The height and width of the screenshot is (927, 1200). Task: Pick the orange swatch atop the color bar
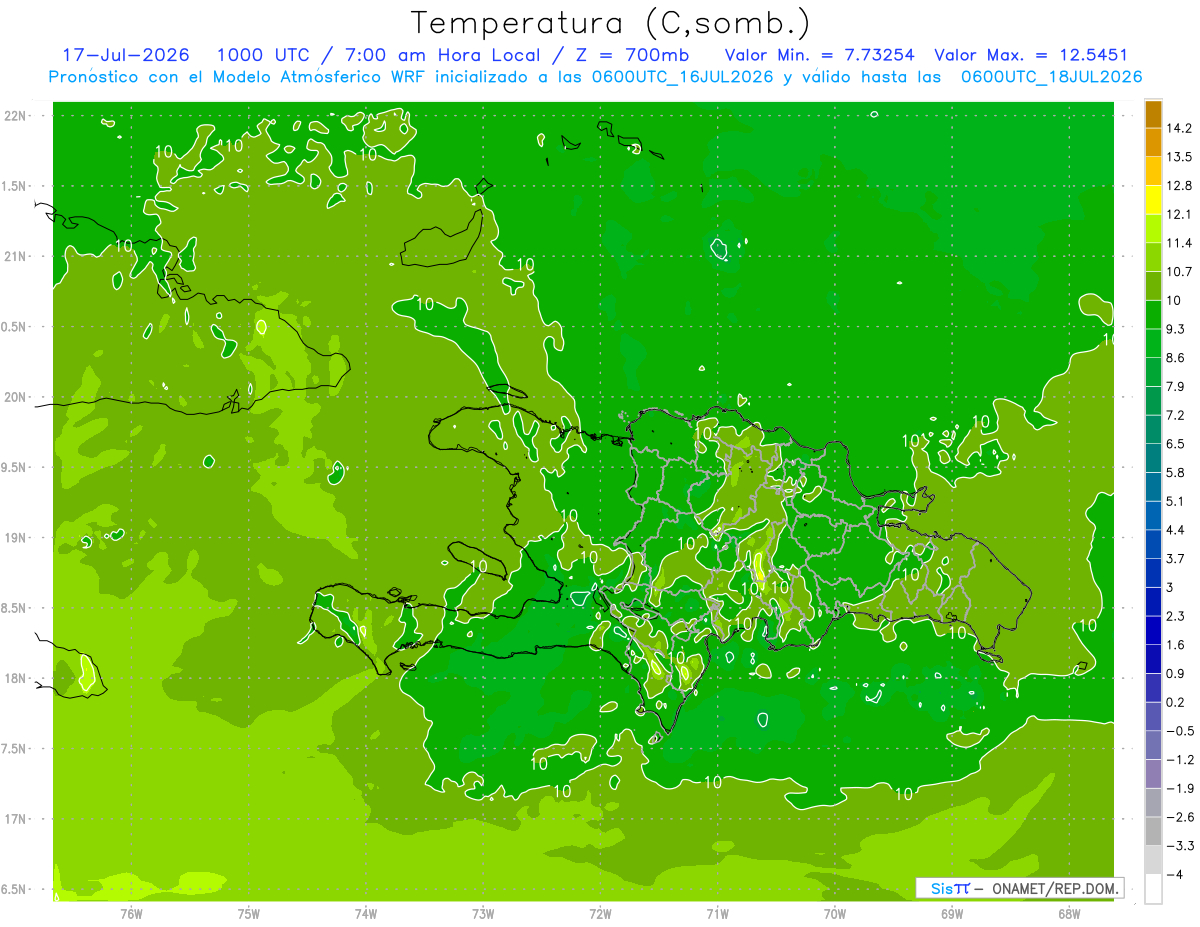click(x=1153, y=115)
